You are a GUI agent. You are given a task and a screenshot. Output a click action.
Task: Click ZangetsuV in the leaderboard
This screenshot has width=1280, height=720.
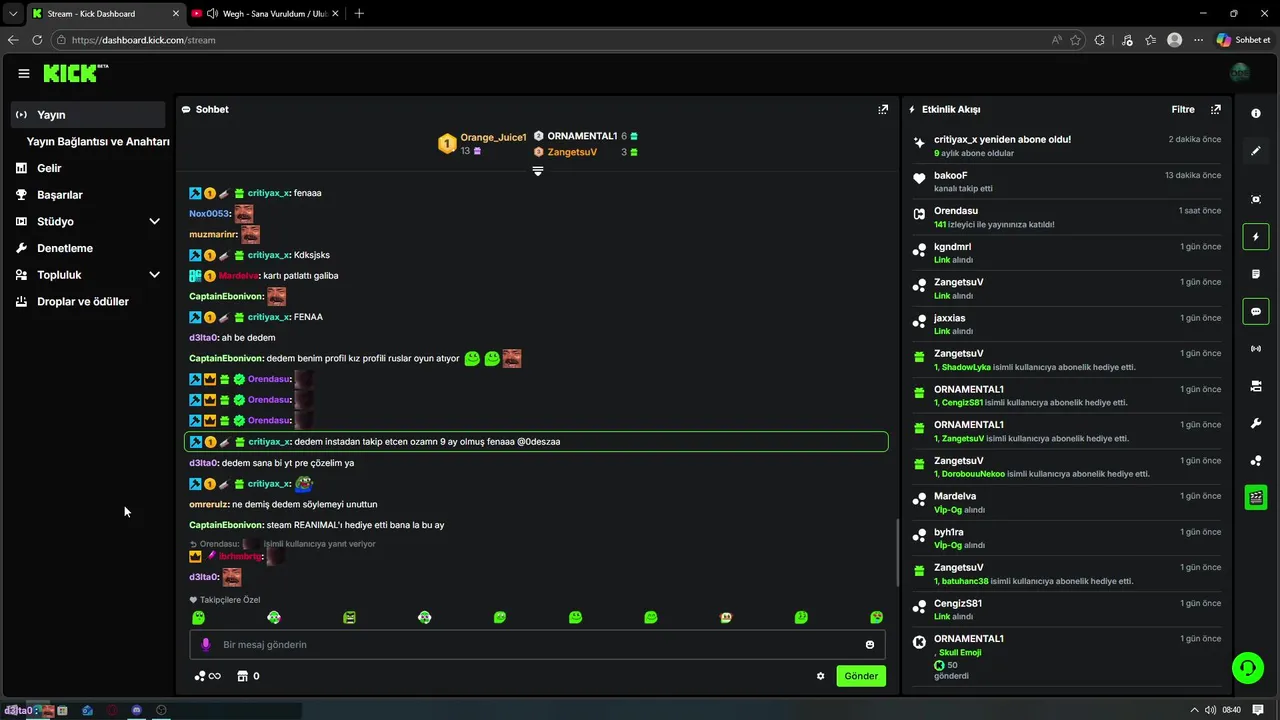click(x=572, y=152)
